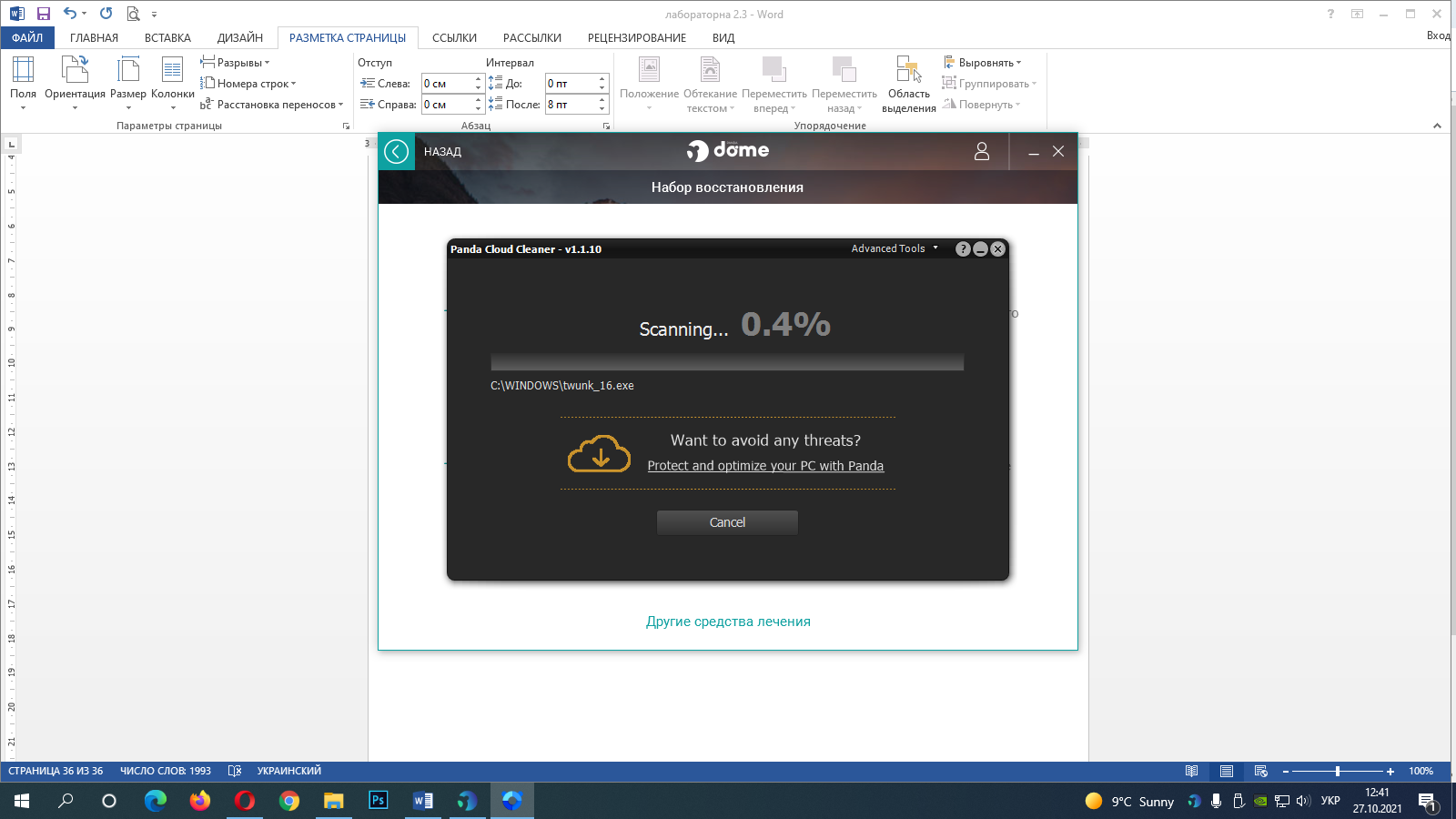1456x819 pixels.
Task: Launch Opera from the taskbar
Action: point(245,801)
